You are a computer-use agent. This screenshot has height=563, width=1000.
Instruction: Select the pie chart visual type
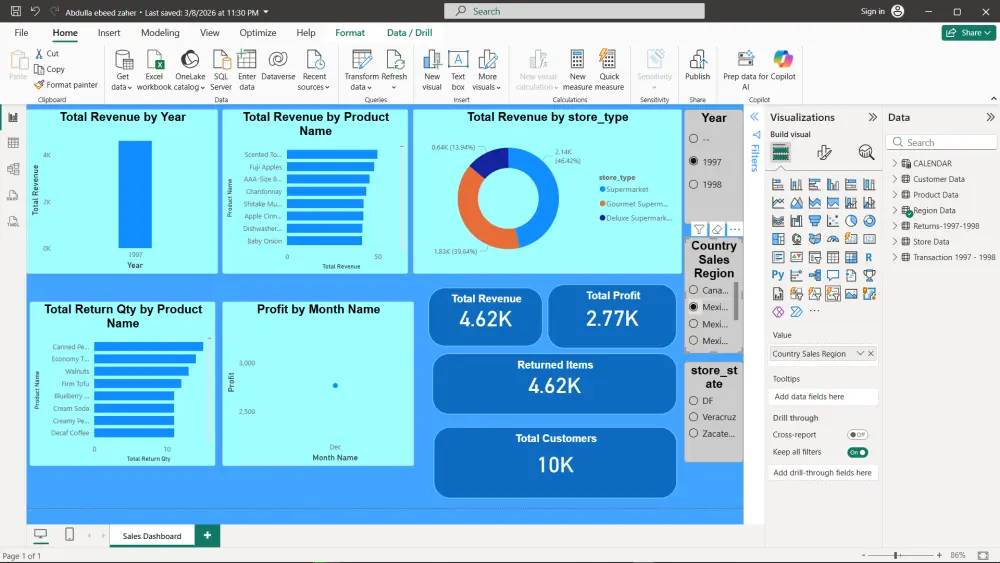(x=851, y=221)
